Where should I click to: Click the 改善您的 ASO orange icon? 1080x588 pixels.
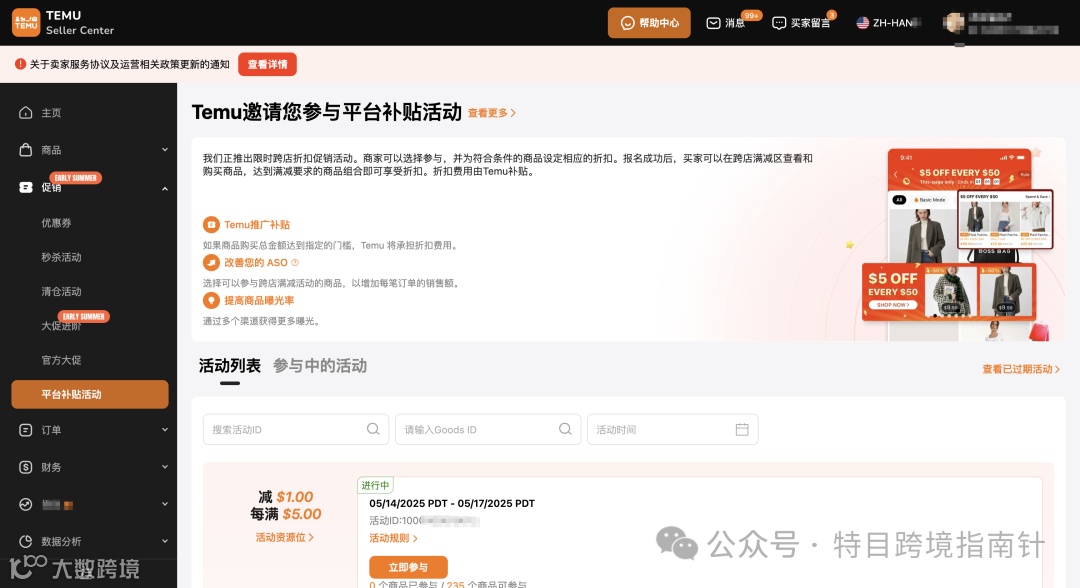[211, 262]
